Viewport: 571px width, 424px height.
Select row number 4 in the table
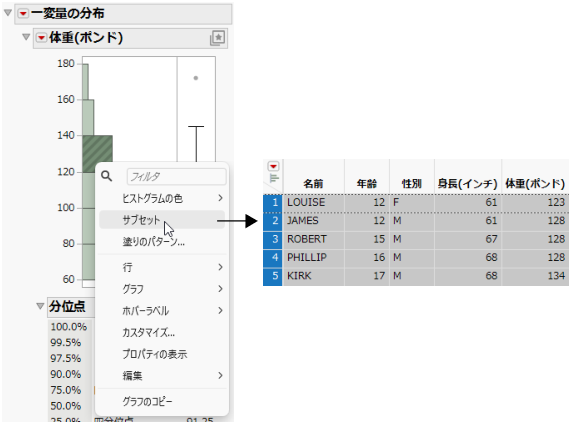[273, 258]
